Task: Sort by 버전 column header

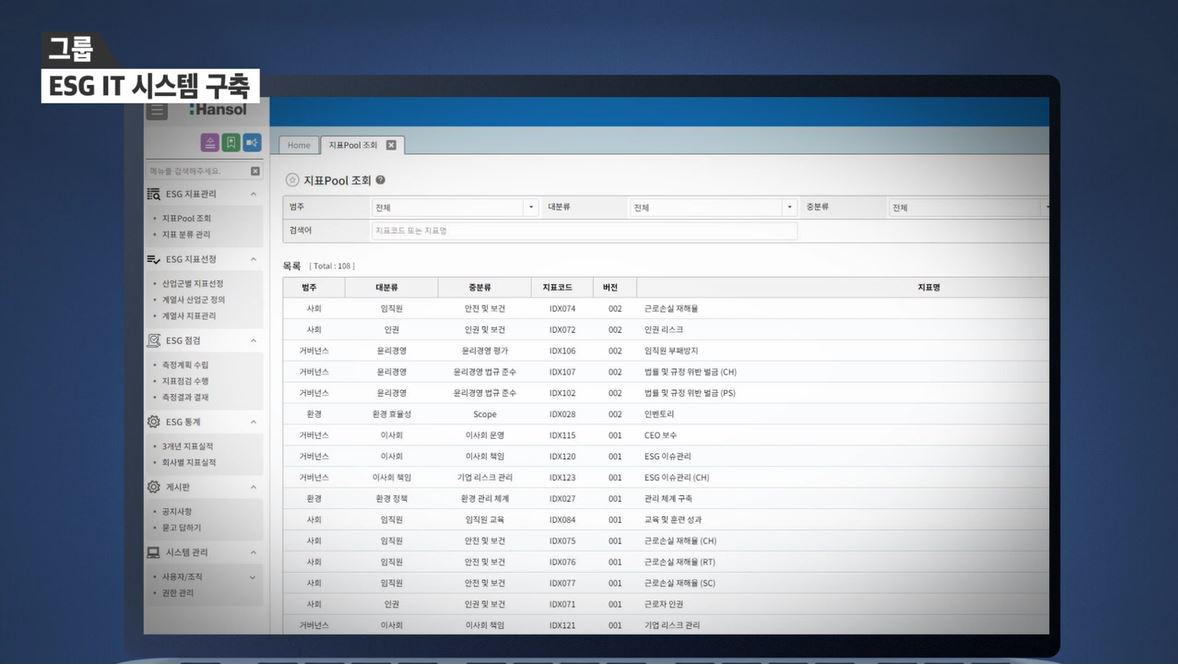Action: pos(615,287)
